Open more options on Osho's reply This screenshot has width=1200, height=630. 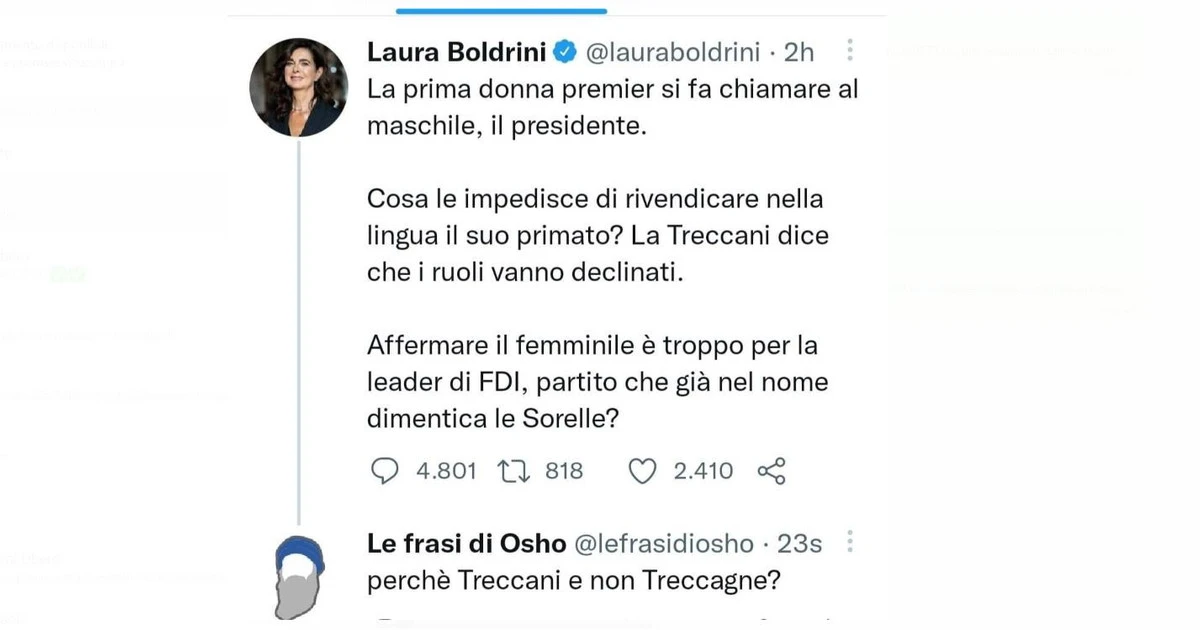[850, 543]
